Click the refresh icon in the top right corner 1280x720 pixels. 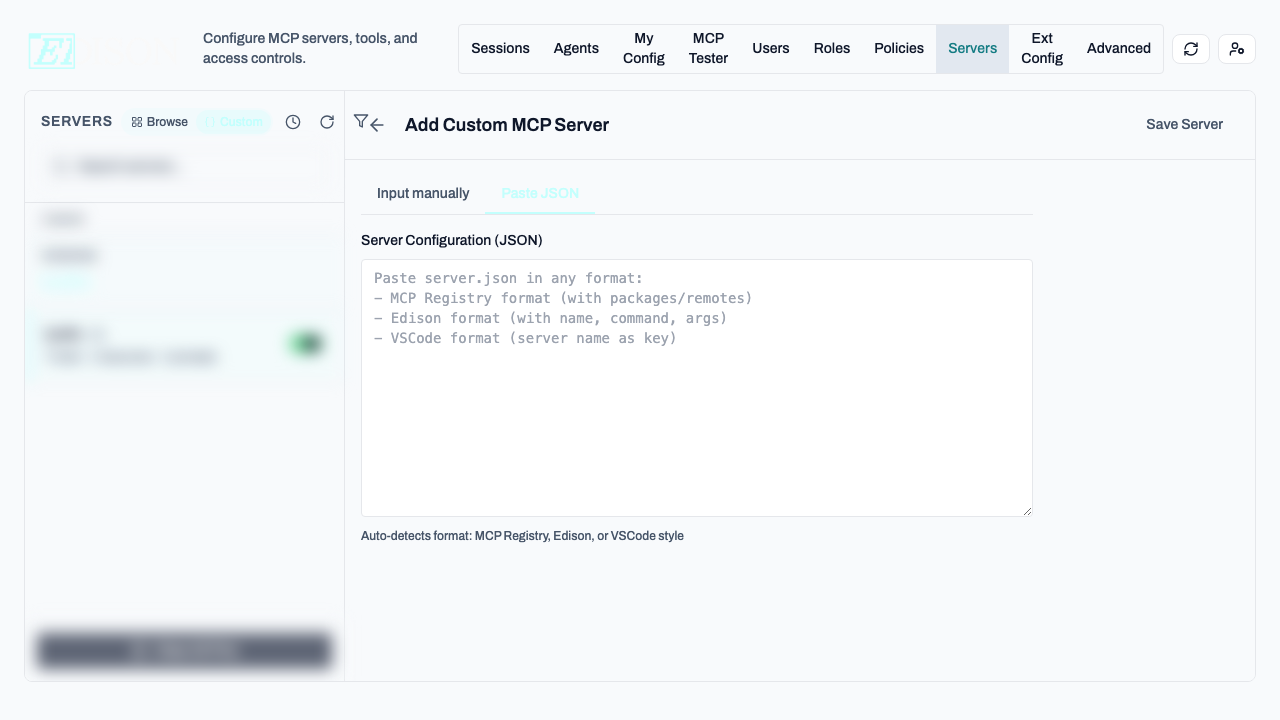pos(1190,48)
